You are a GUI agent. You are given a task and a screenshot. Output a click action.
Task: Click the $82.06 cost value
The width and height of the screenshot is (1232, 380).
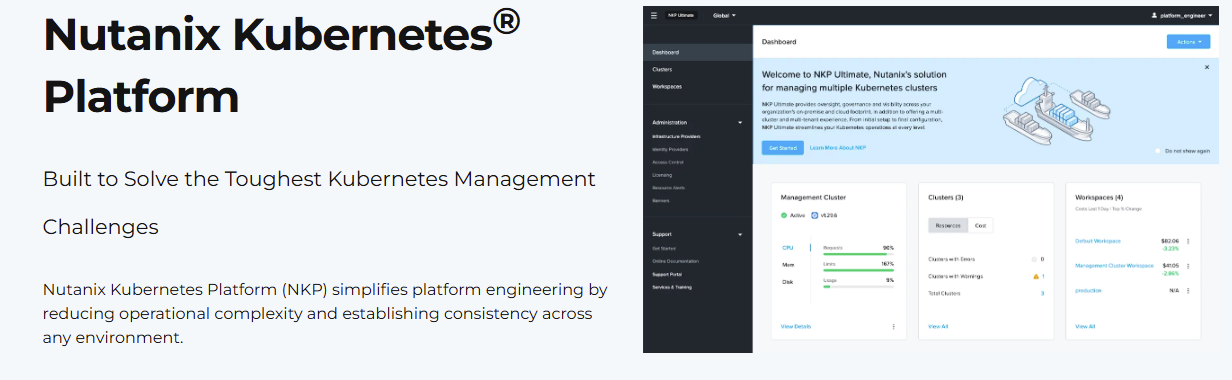[1169, 241]
